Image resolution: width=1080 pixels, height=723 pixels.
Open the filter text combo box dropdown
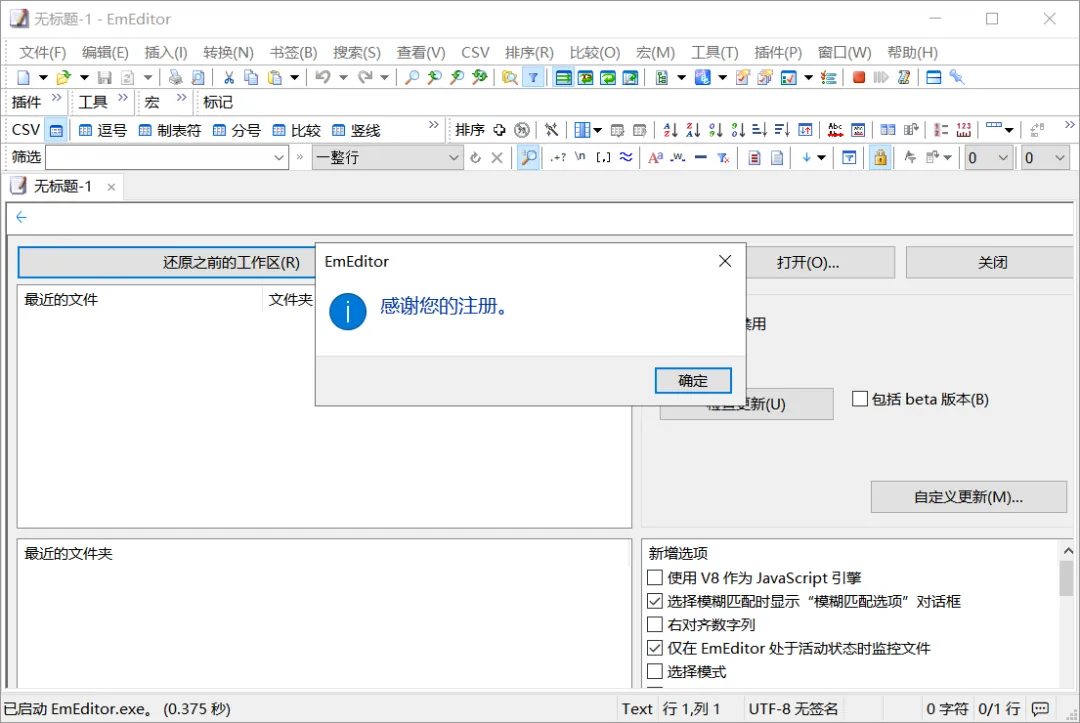tap(278, 158)
